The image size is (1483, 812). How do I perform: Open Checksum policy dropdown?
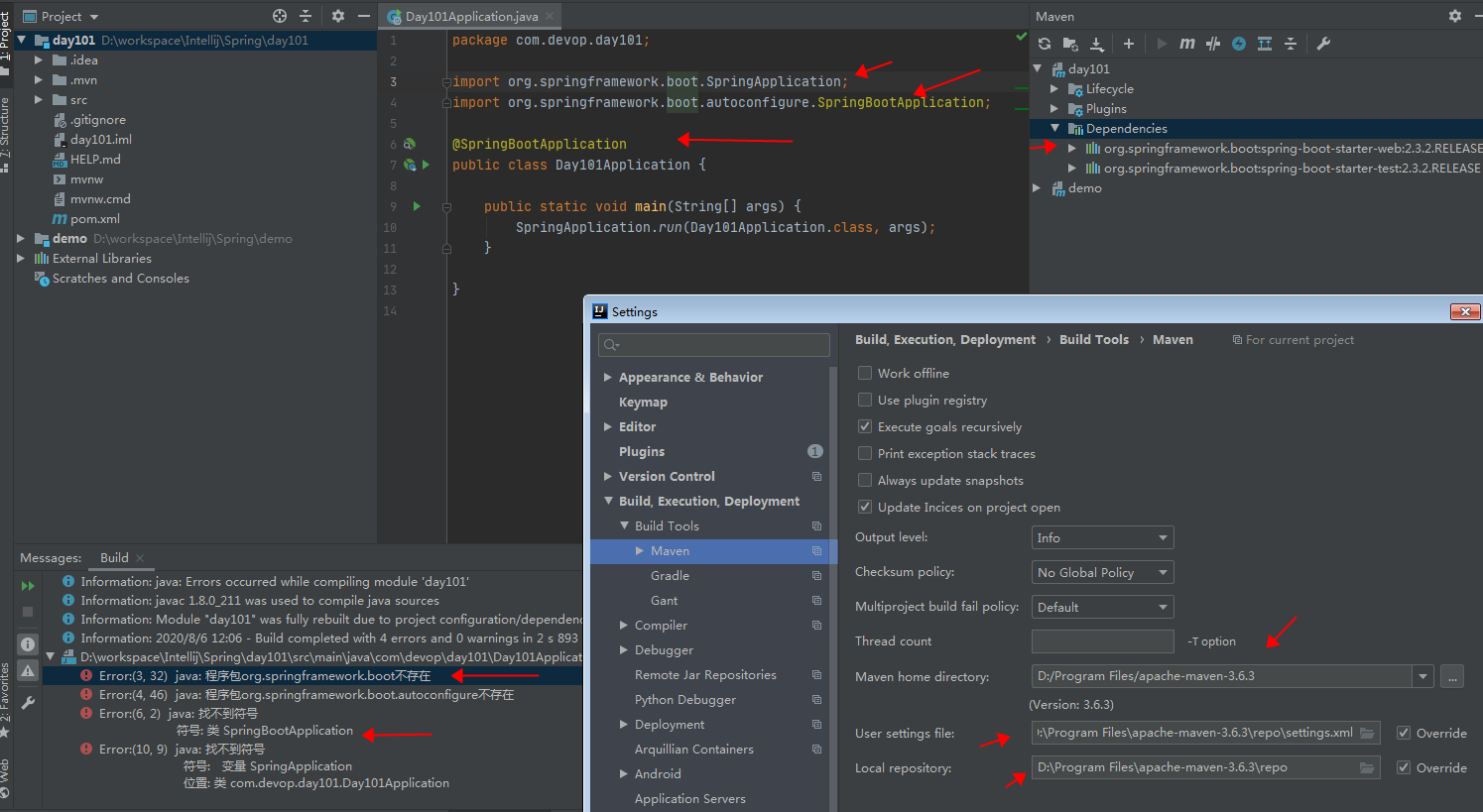click(1102, 572)
